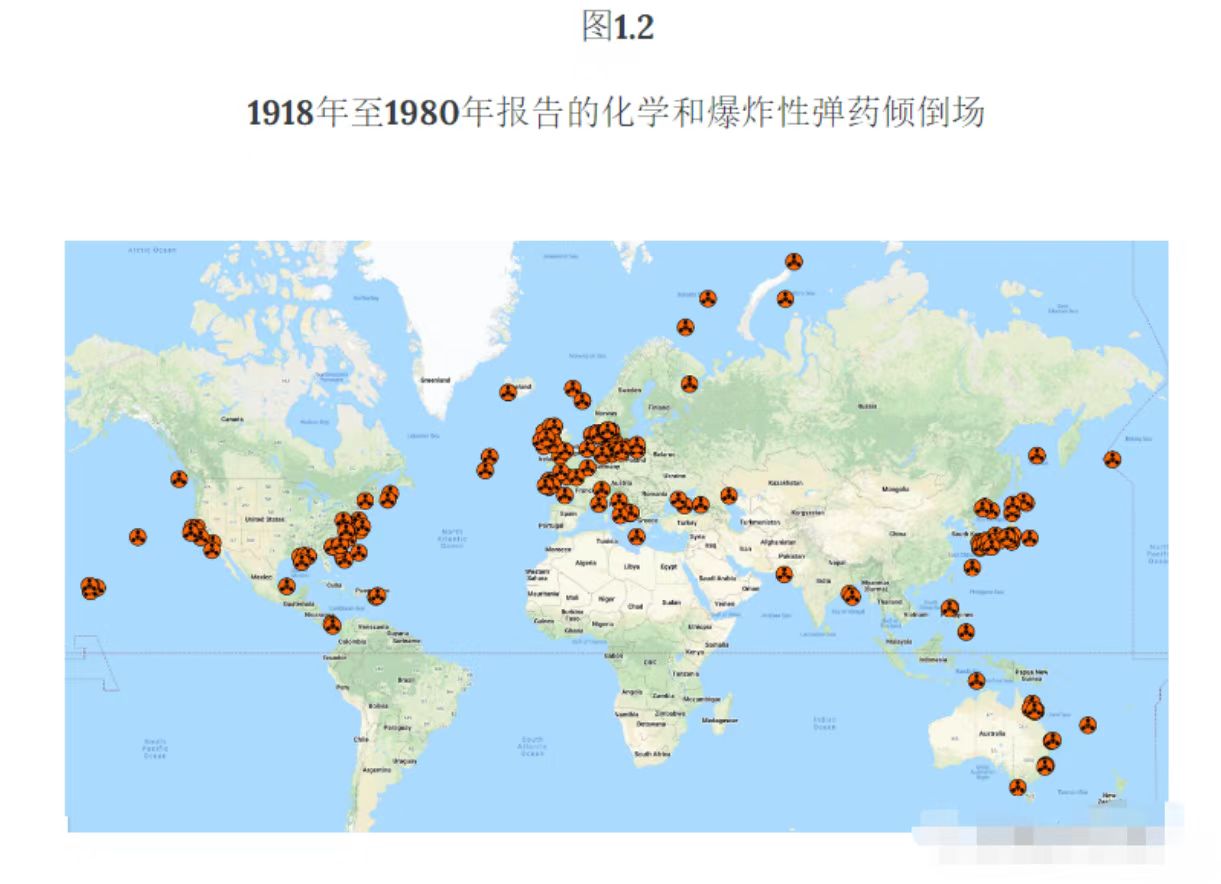Select the marker at Nova Scotia
This screenshot has height=884, width=1221.
tap(389, 496)
